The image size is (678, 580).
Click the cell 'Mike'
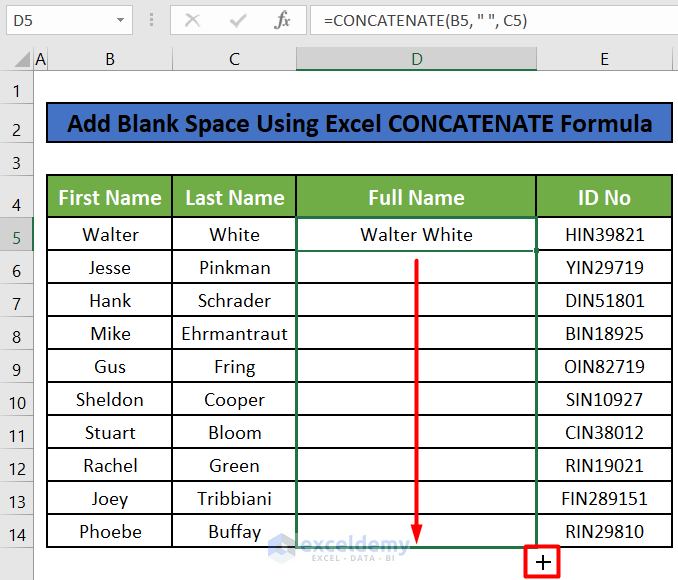pos(110,333)
